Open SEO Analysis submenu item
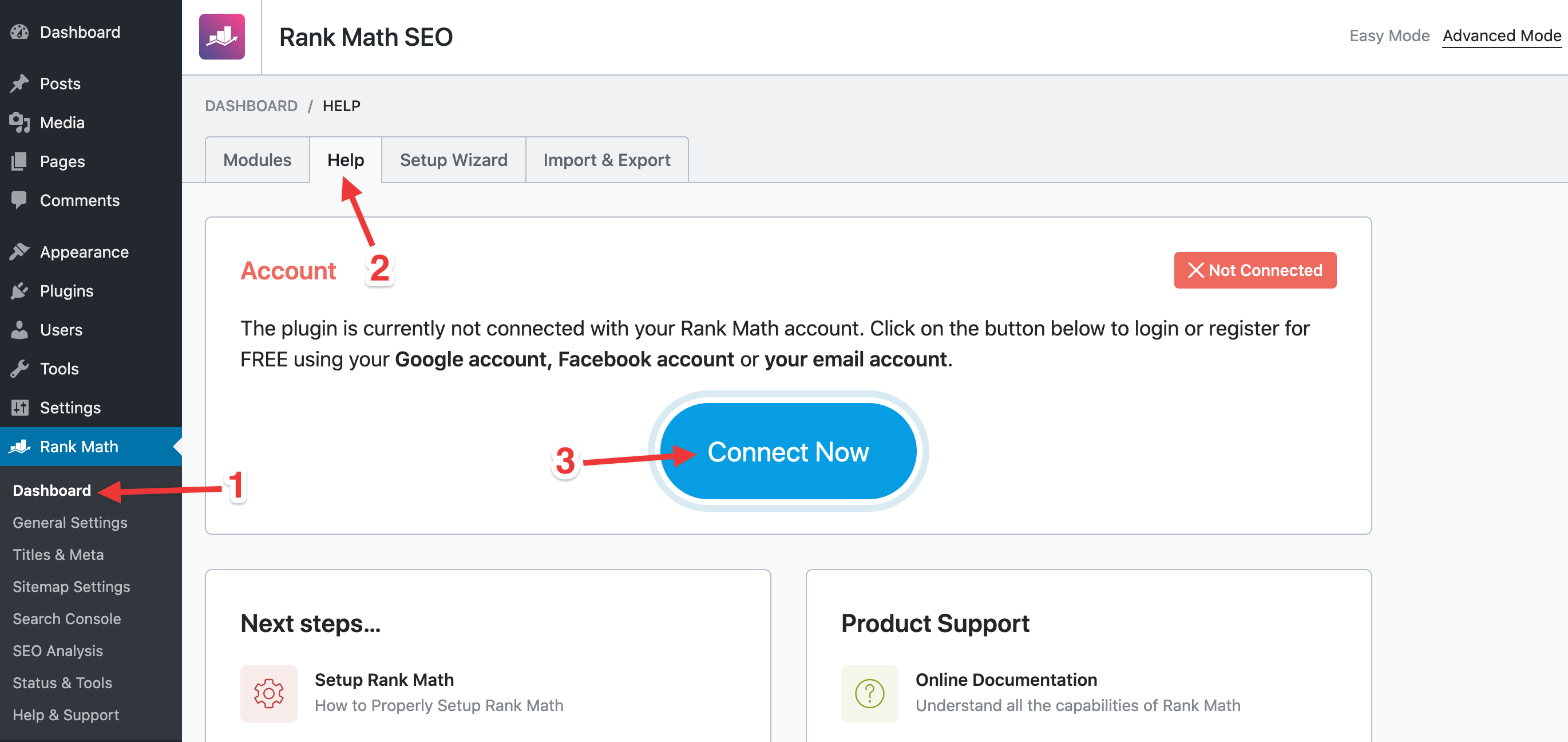The image size is (1568, 742). (x=58, y=650)
